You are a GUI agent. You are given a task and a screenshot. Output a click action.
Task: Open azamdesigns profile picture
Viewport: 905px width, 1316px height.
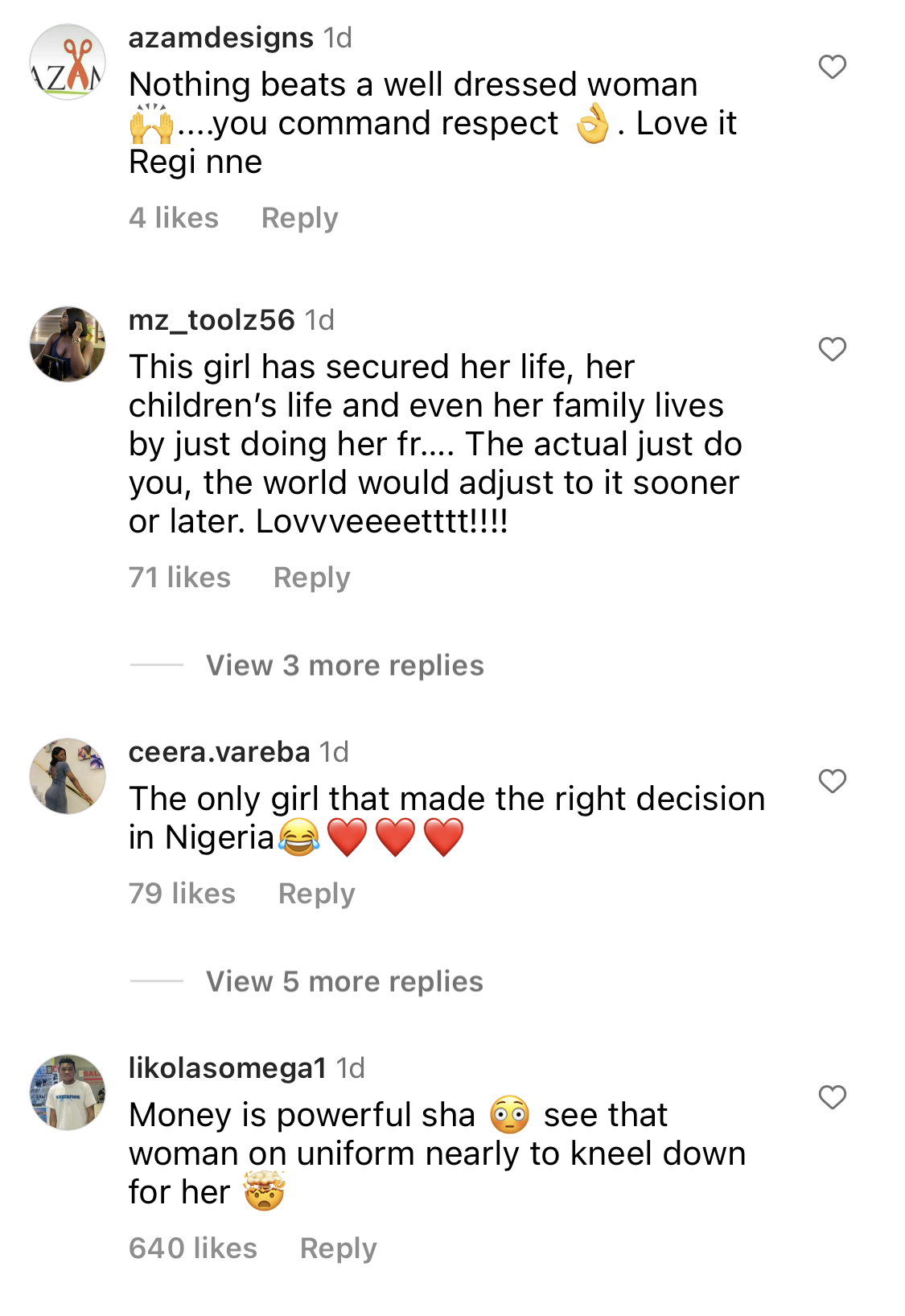click(68, 62)
